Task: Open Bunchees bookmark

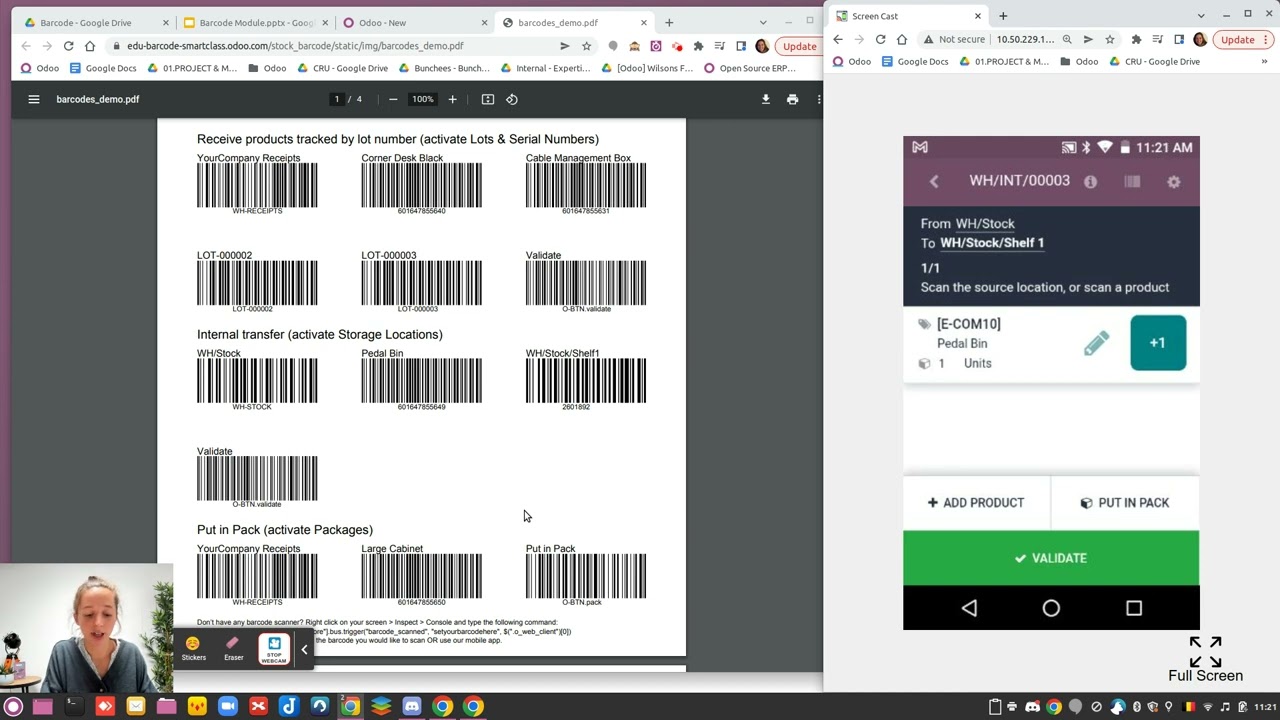Action: tap(444, 68)
